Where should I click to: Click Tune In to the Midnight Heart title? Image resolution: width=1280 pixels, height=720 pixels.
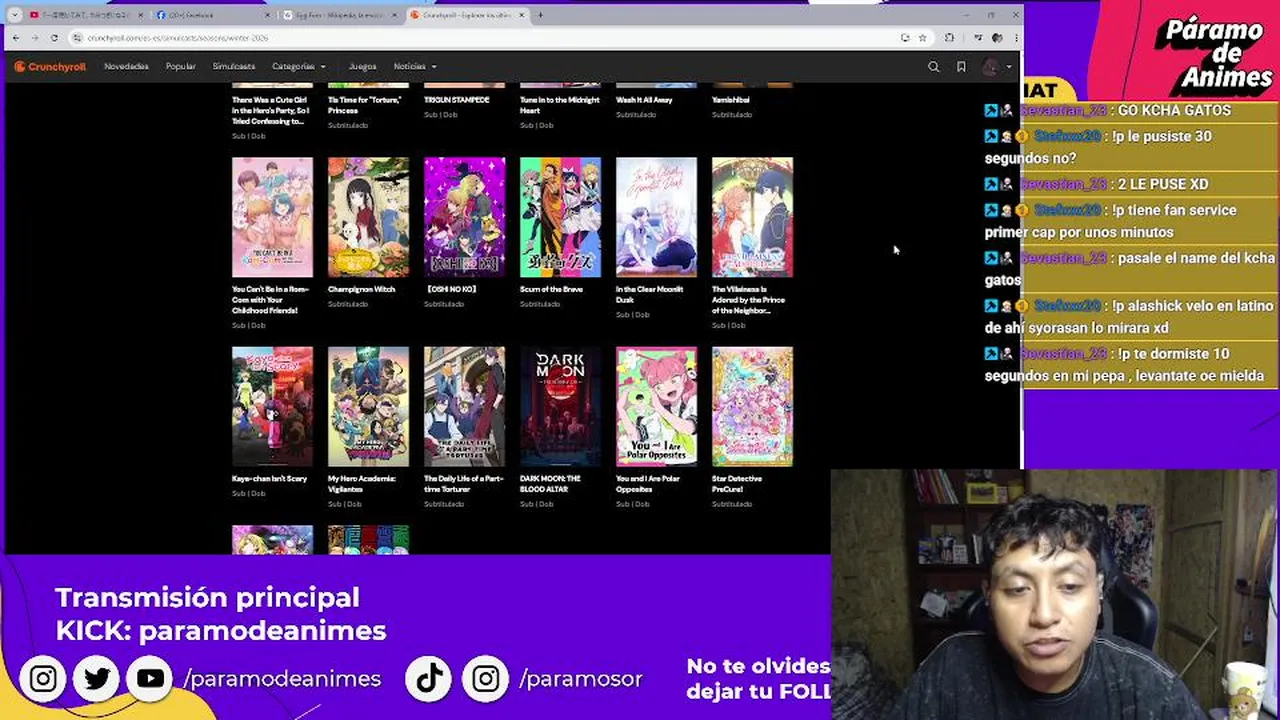(560, 105)
